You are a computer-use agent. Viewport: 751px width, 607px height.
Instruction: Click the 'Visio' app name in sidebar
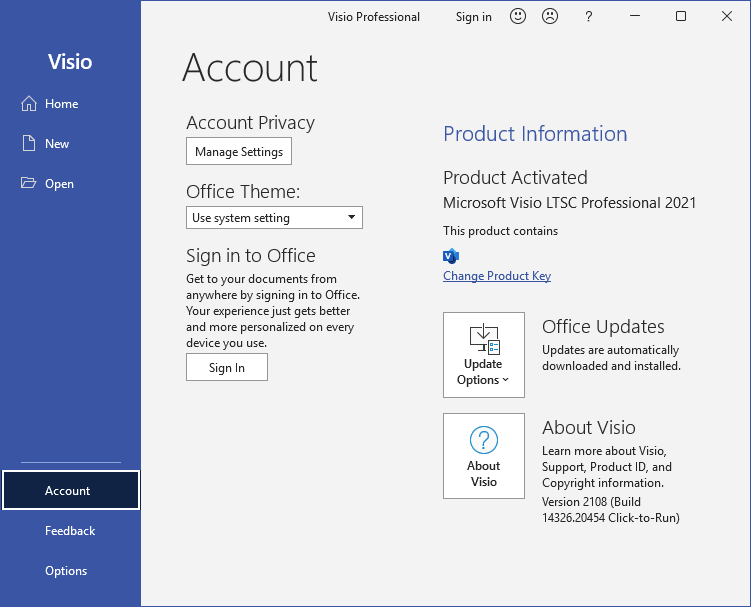70,62
